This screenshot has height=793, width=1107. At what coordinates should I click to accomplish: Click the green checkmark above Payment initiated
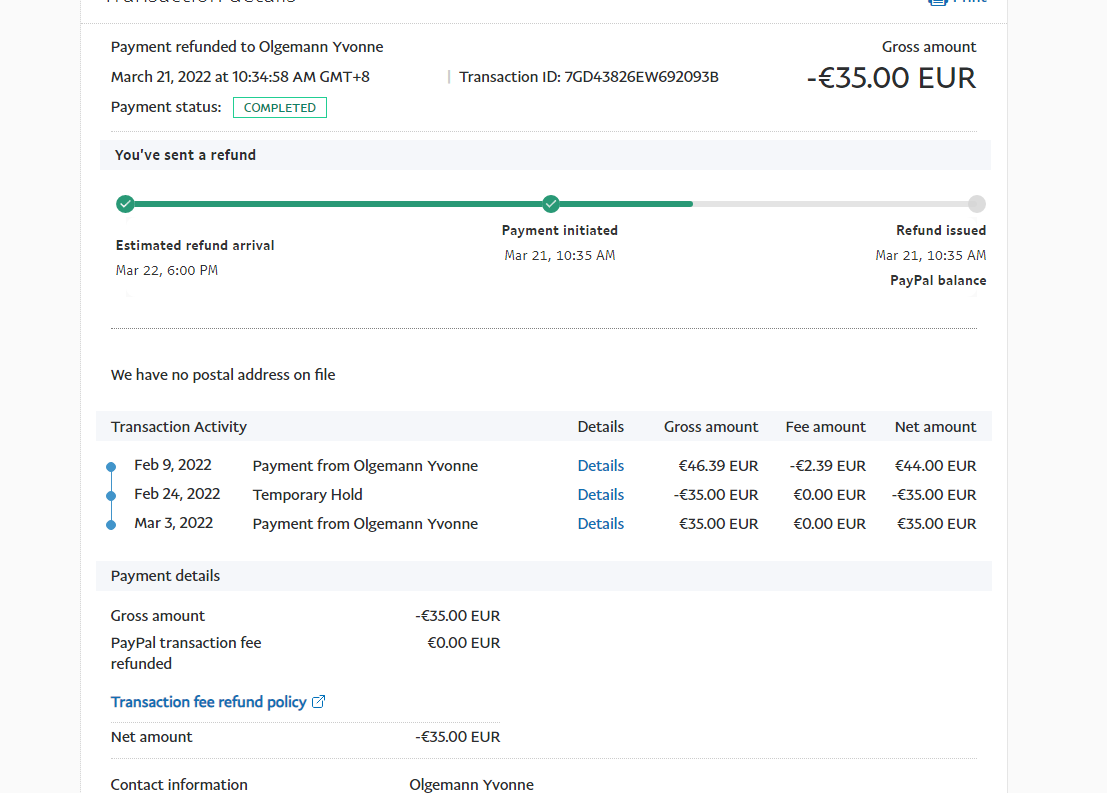pyautogui.click(x=551, y=204)
